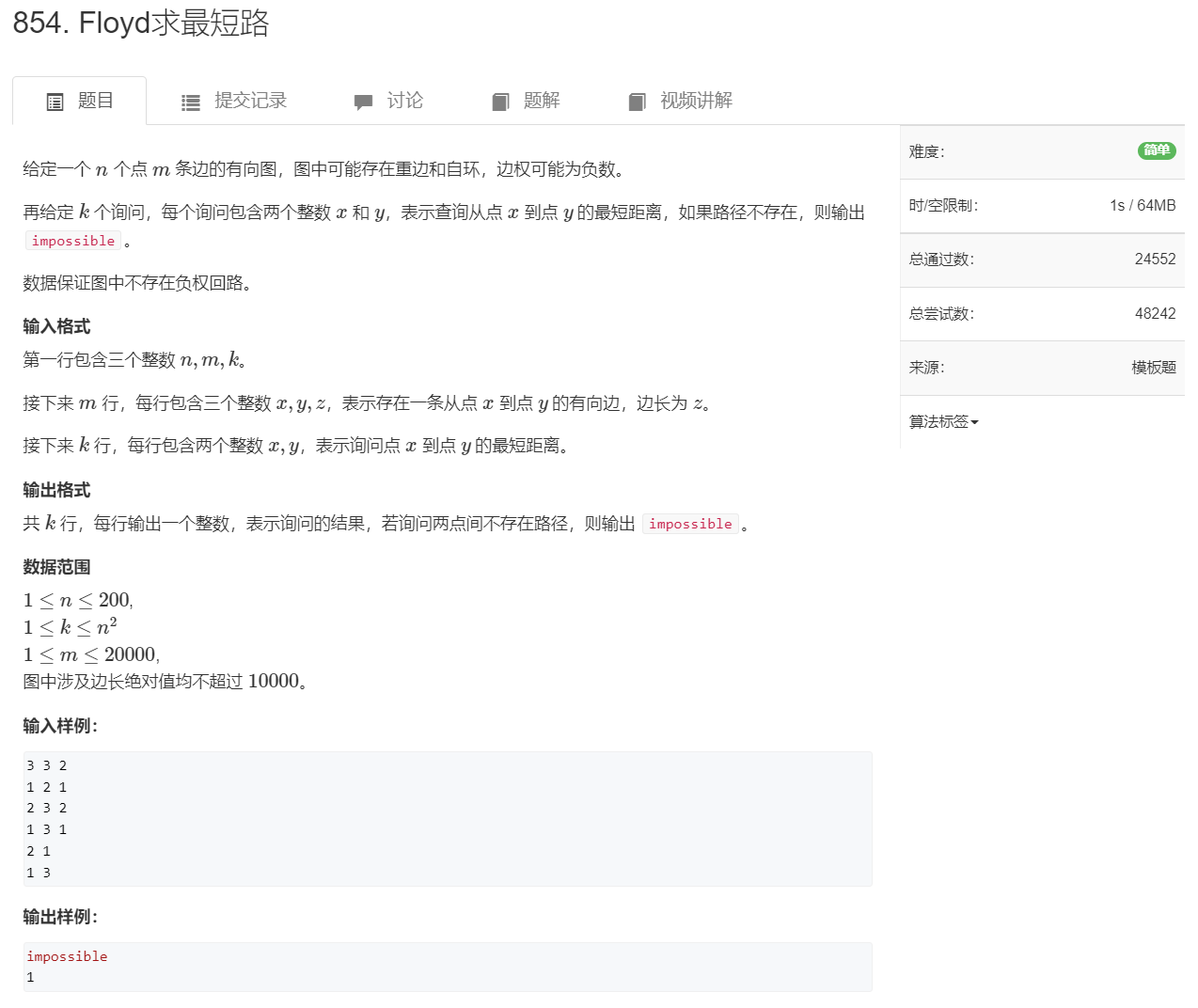
Task: Click the output sample value 1
Action: (x=30, y=978)
